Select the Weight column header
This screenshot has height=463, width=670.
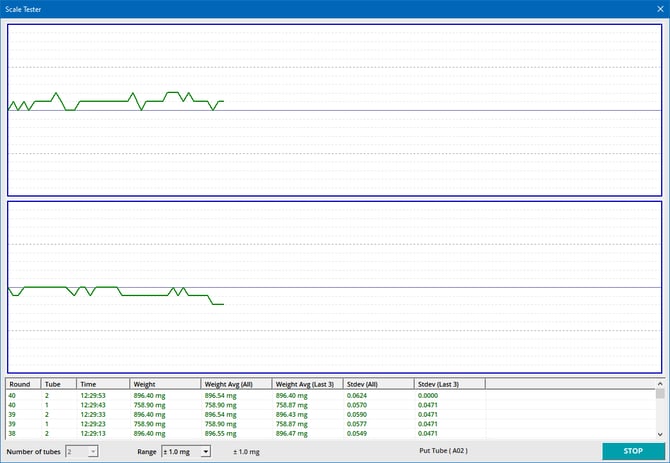point(165,383)
